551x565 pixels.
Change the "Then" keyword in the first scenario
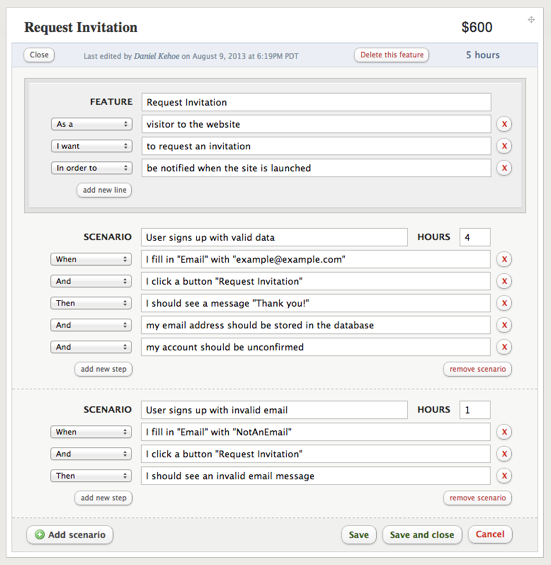91,303
